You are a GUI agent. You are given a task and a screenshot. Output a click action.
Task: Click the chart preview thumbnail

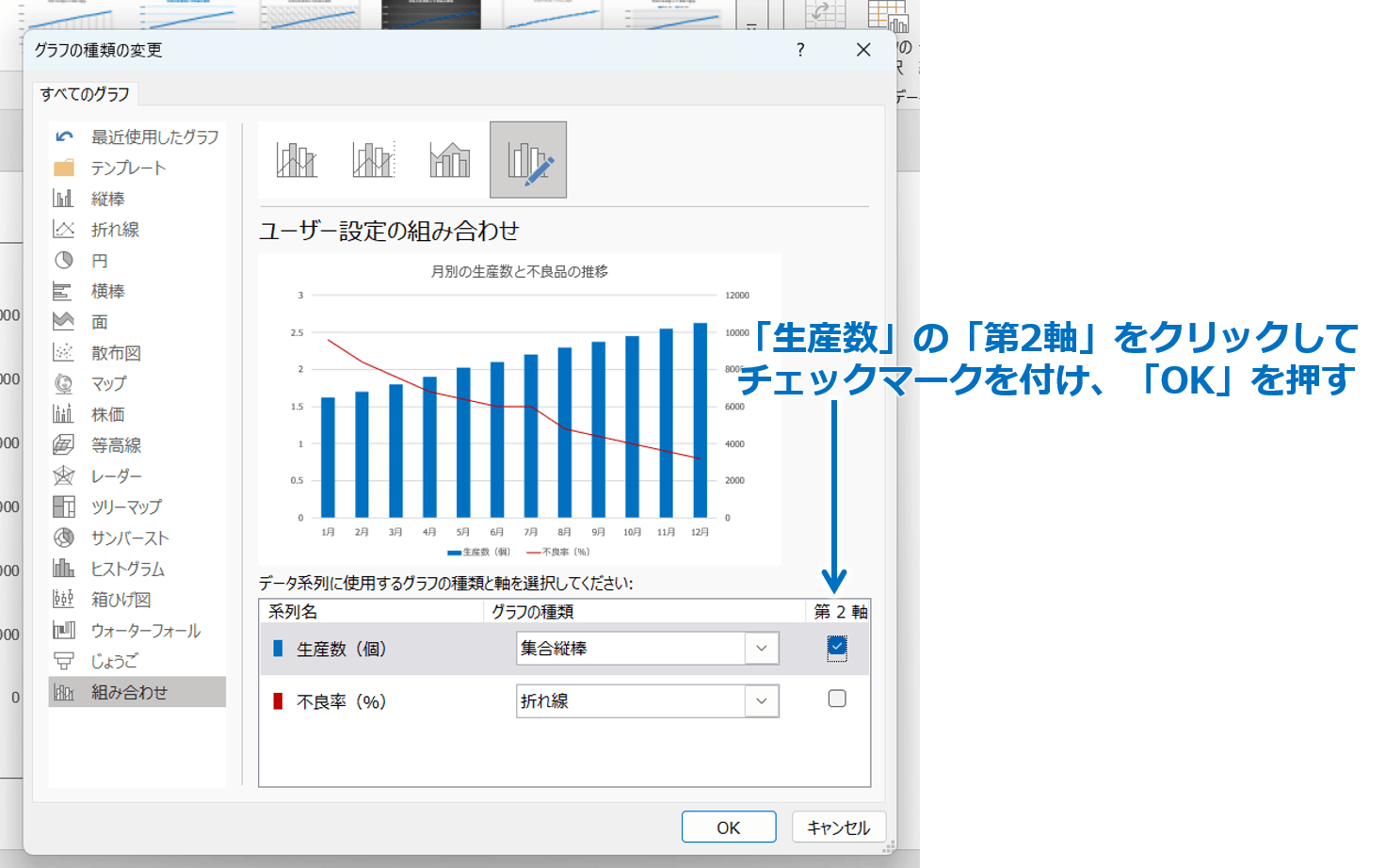point(520,410)
